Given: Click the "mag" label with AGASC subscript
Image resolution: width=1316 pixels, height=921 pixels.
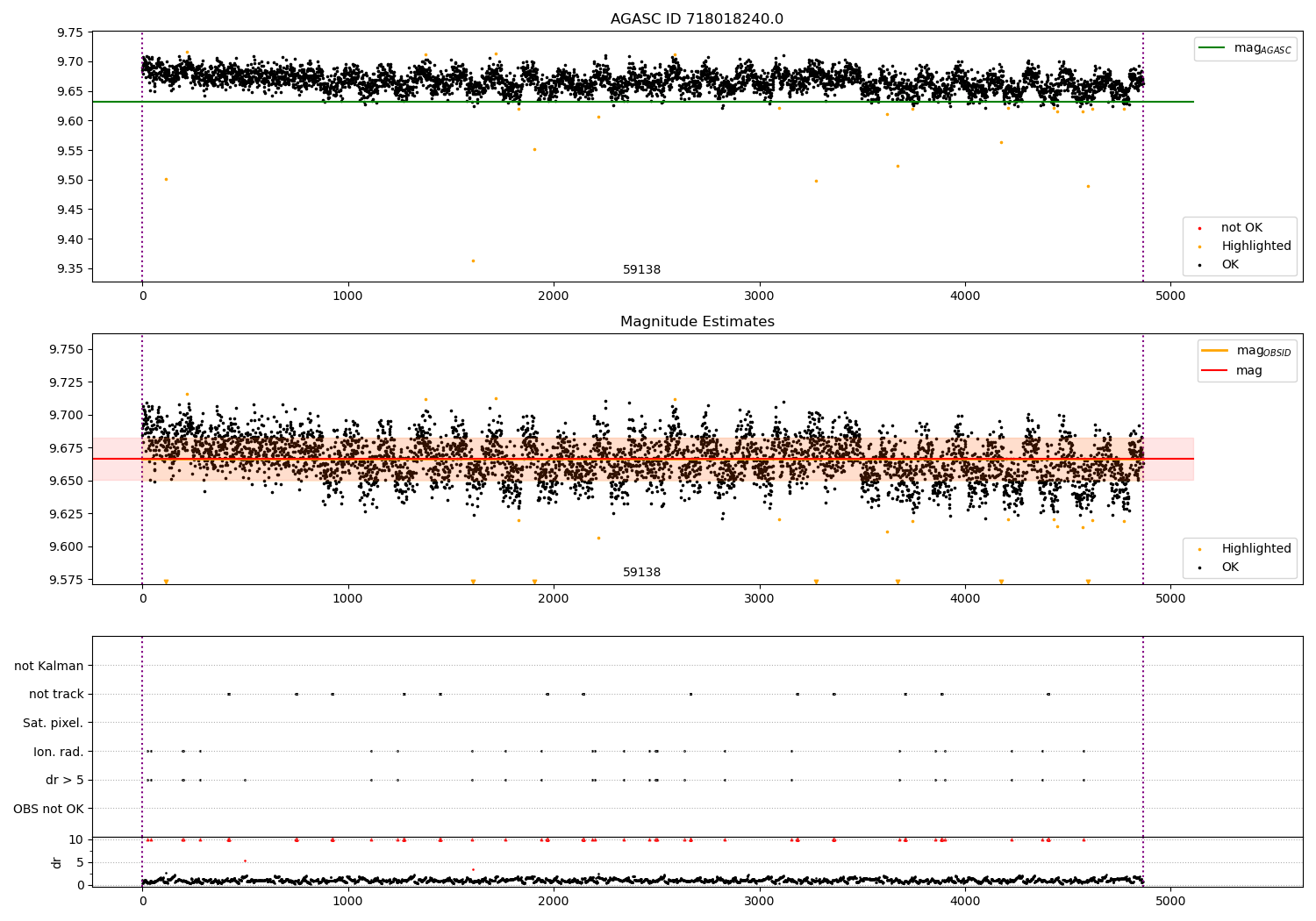Looking at the screenshot, I should click(x=1262, y=49).
